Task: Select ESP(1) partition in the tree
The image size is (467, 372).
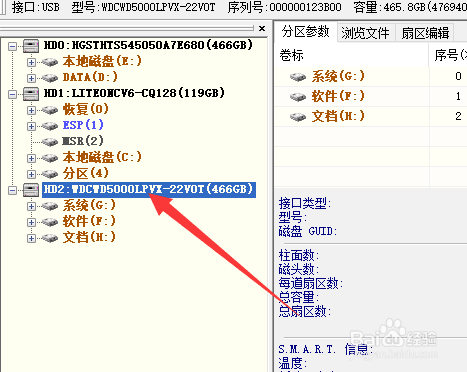Action: [83, 125]
